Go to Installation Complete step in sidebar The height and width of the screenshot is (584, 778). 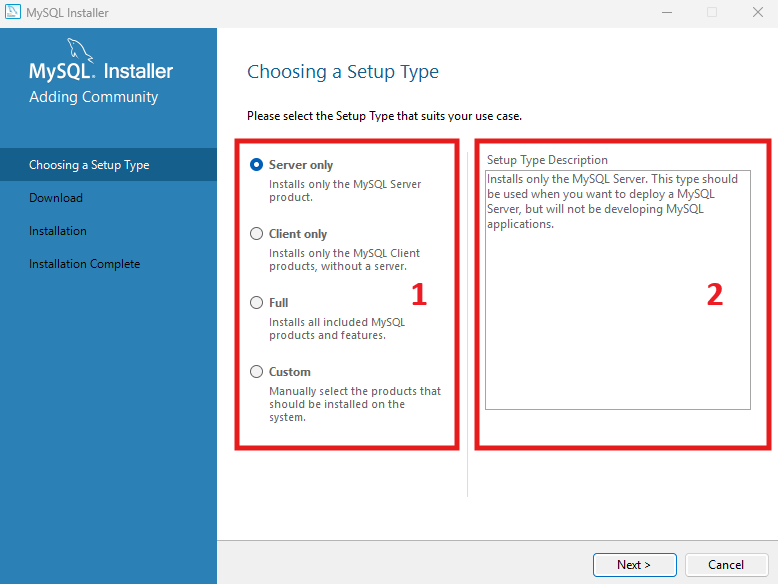tap(84, 264)
